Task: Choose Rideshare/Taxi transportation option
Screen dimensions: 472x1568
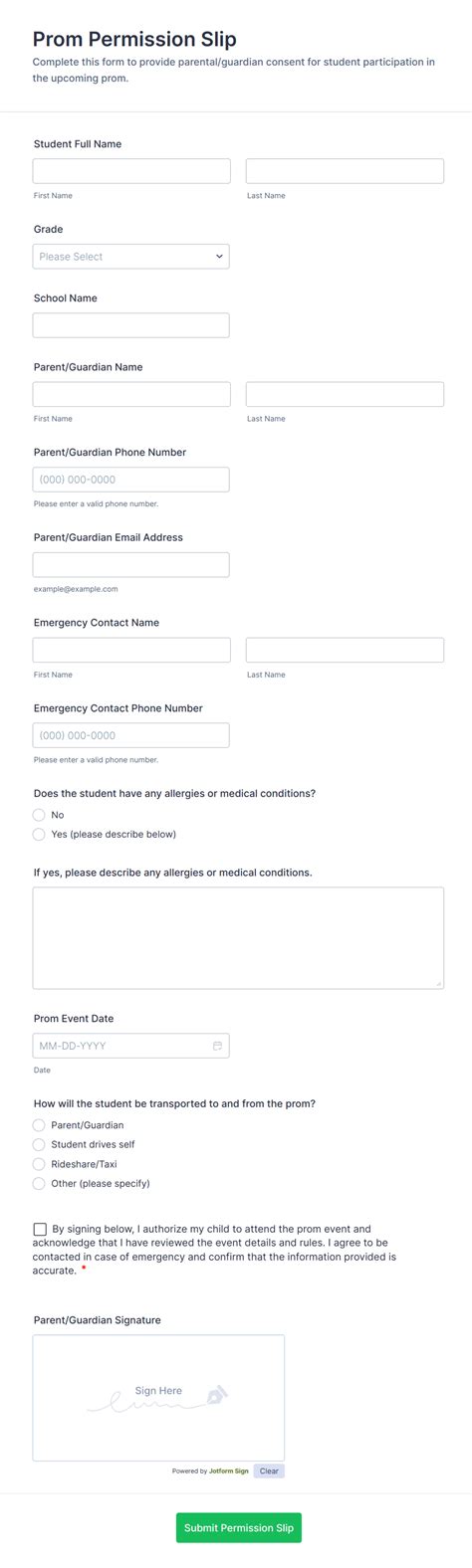Action: (39, 1164)
